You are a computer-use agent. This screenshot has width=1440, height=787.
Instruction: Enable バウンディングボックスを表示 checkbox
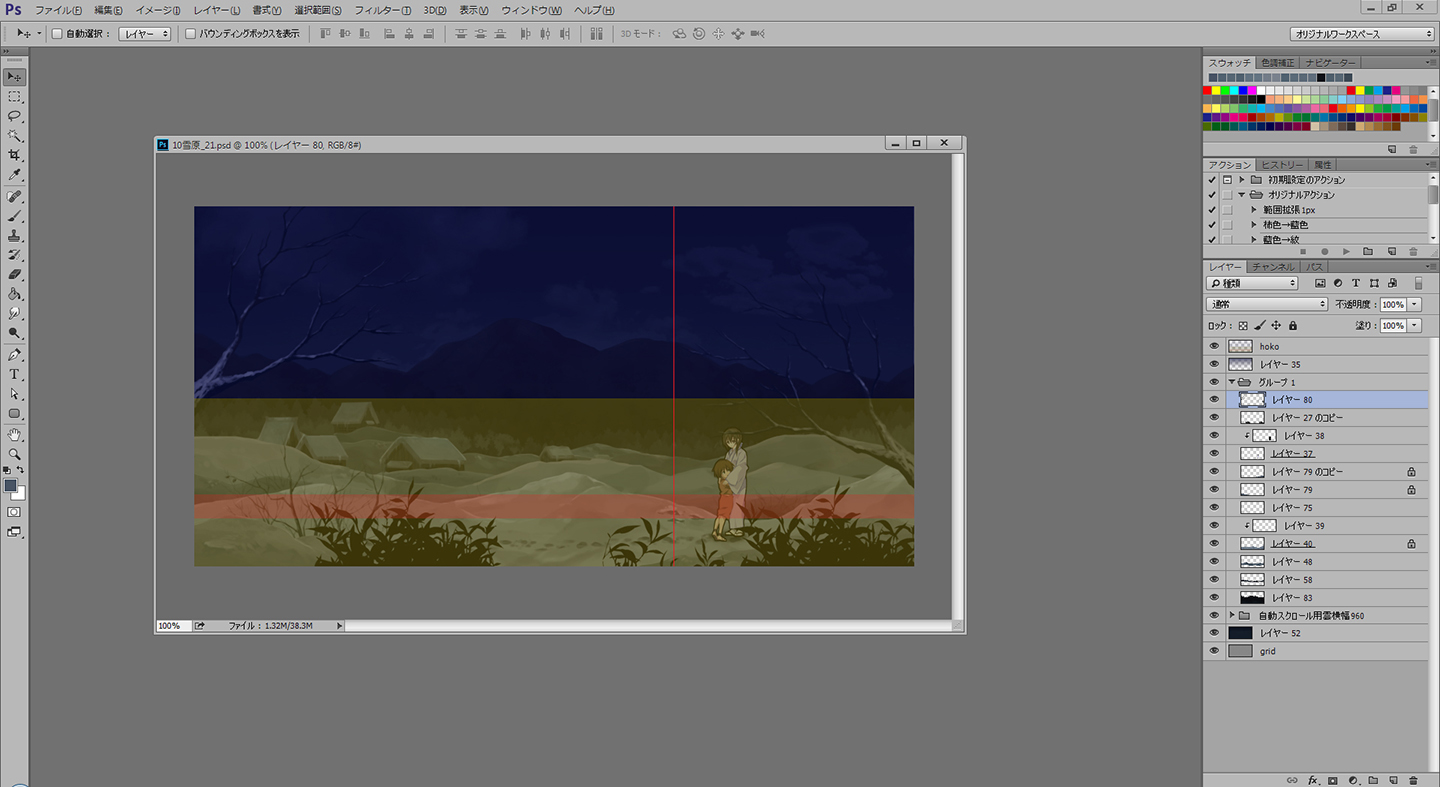click(190, 34)
